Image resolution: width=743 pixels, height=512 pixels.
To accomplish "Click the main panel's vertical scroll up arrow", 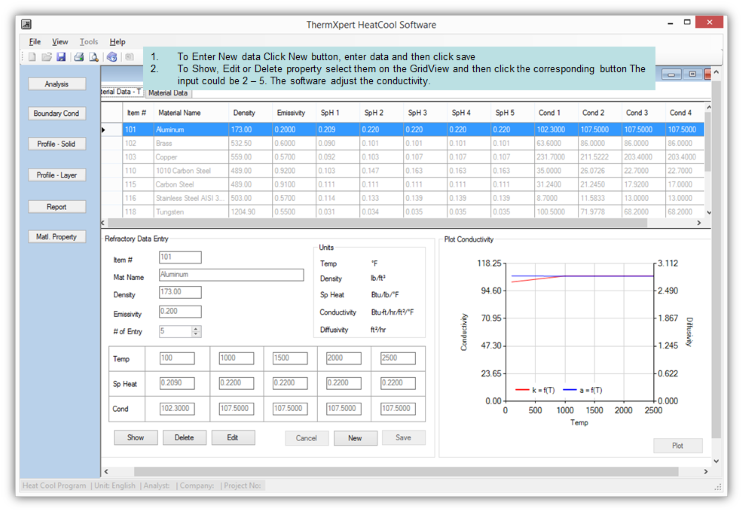I will (x=716, y=72).
